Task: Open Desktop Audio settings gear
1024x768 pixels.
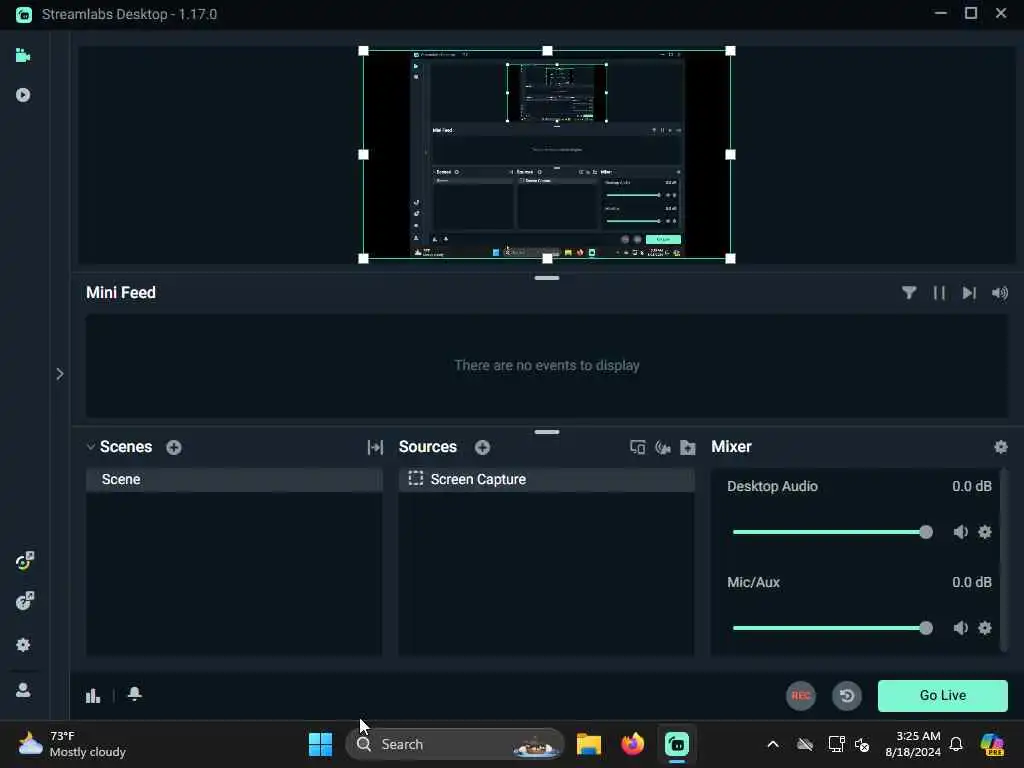Action: 985,532
